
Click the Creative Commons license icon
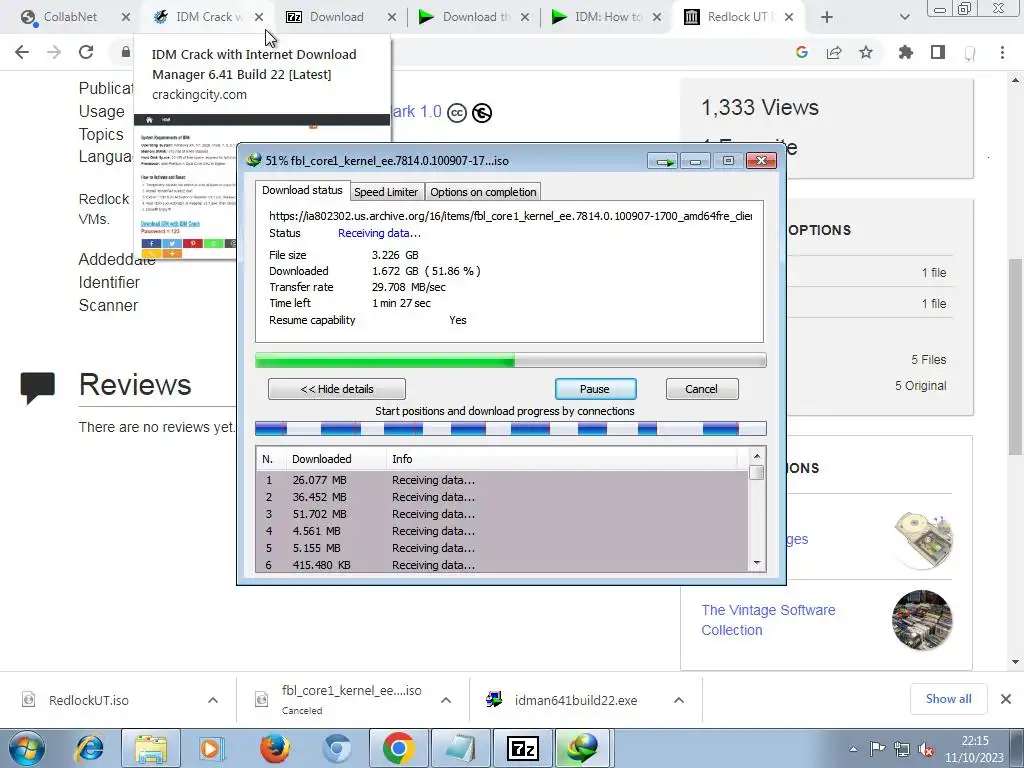457,113
